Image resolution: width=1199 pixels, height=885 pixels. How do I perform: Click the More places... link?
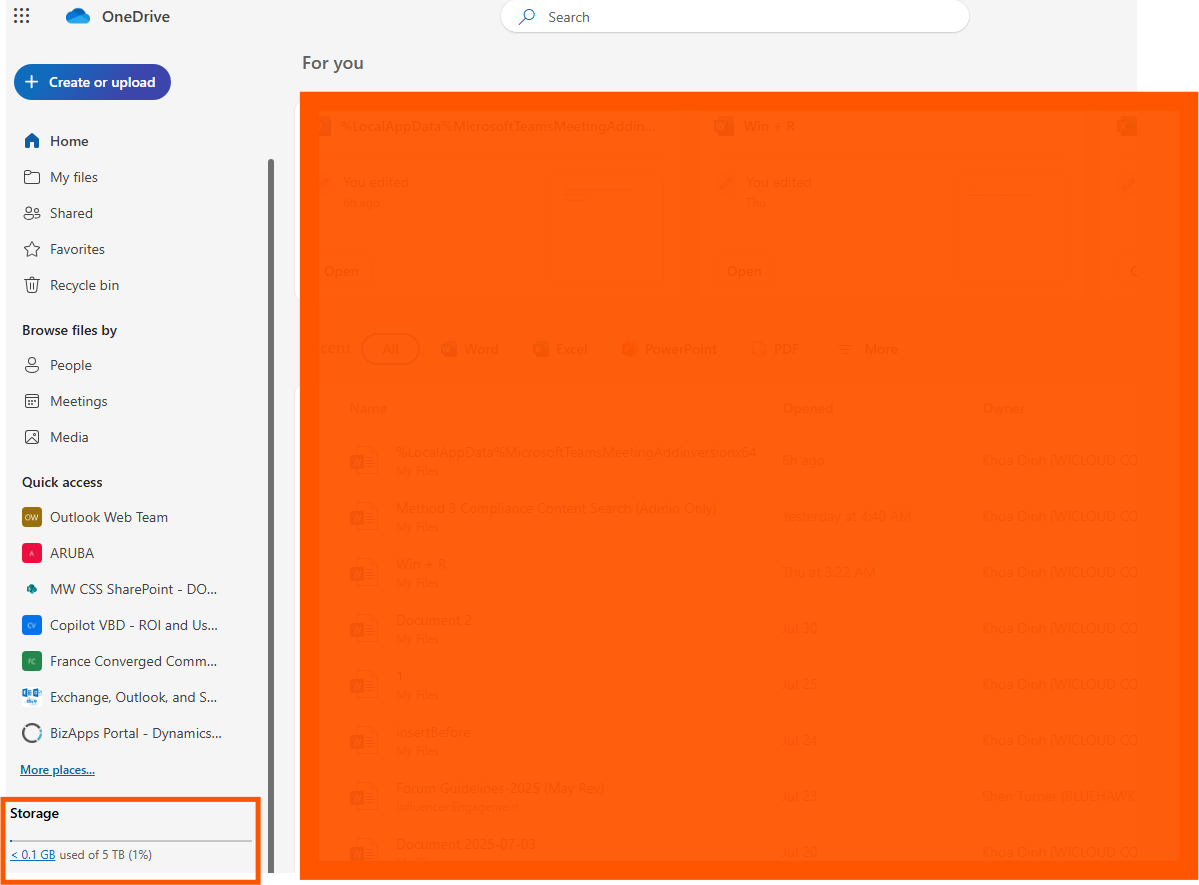coord(57,769)
